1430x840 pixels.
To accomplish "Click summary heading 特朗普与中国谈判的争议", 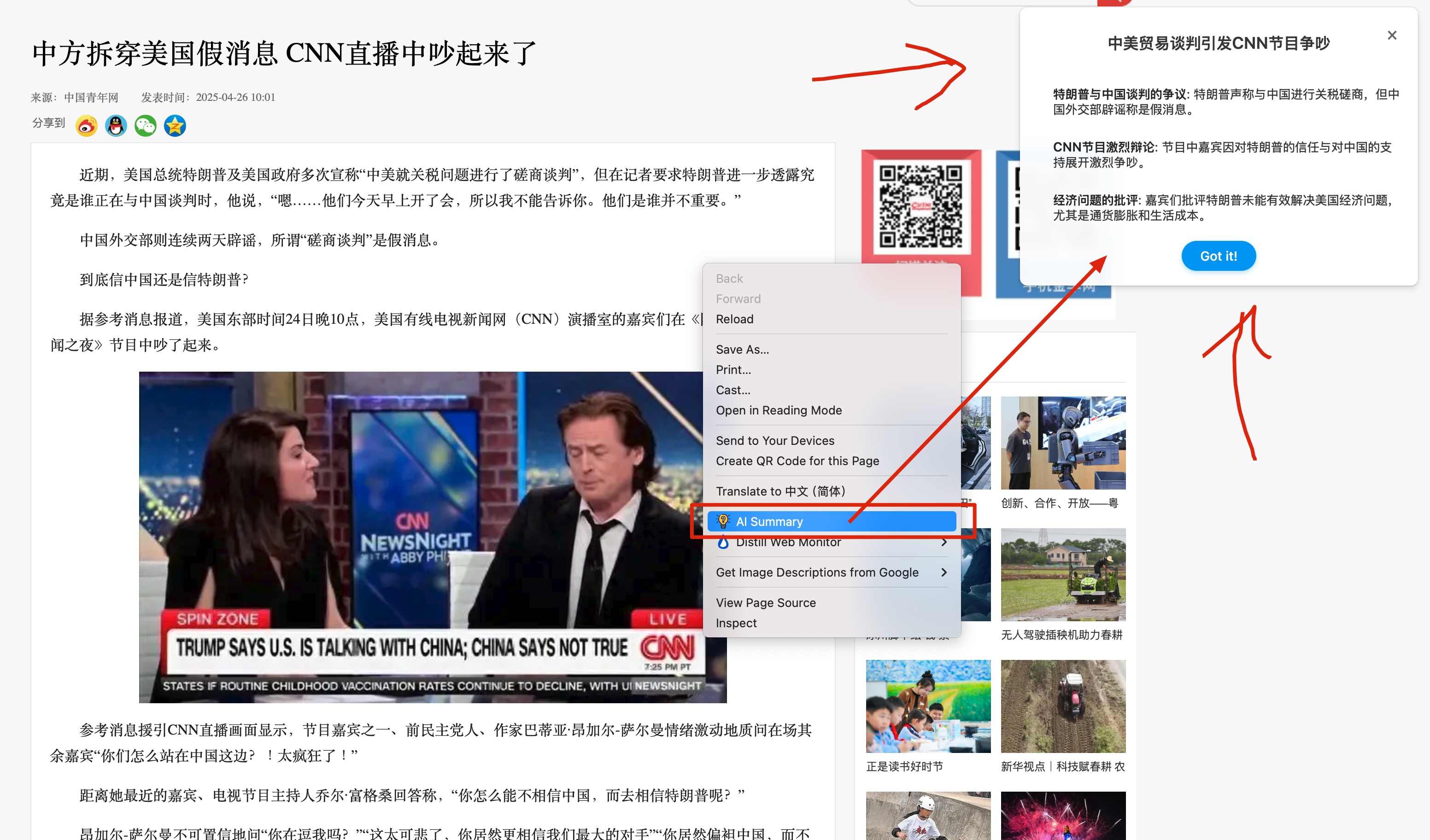I will (x=1121, y=94).
